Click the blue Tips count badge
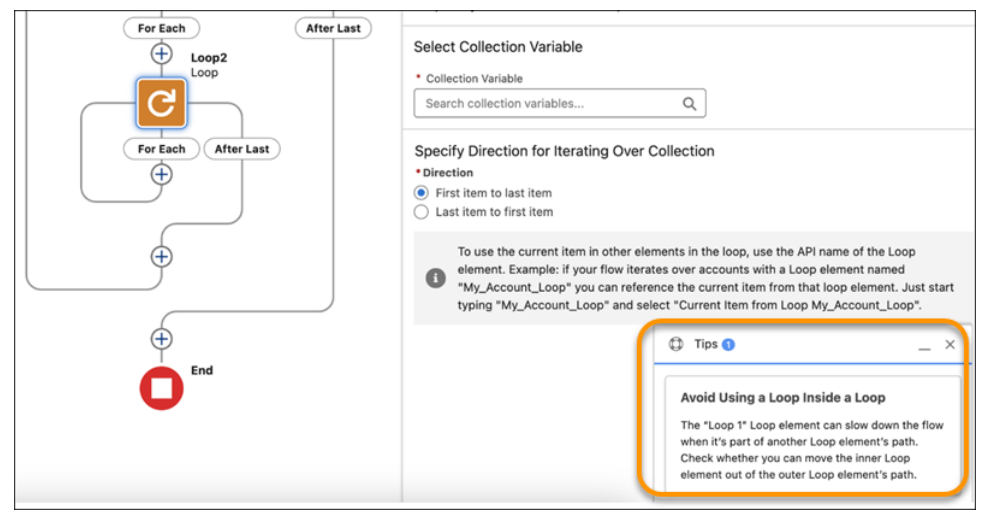This screenshot has width=1006, height=524. tap(728, 344)
